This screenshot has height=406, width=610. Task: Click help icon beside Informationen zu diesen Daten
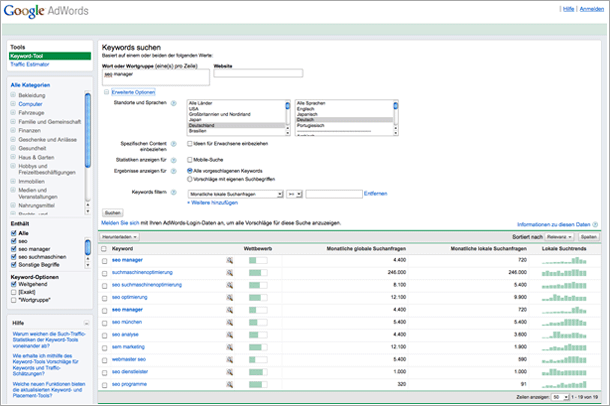[x=595, y=224]
